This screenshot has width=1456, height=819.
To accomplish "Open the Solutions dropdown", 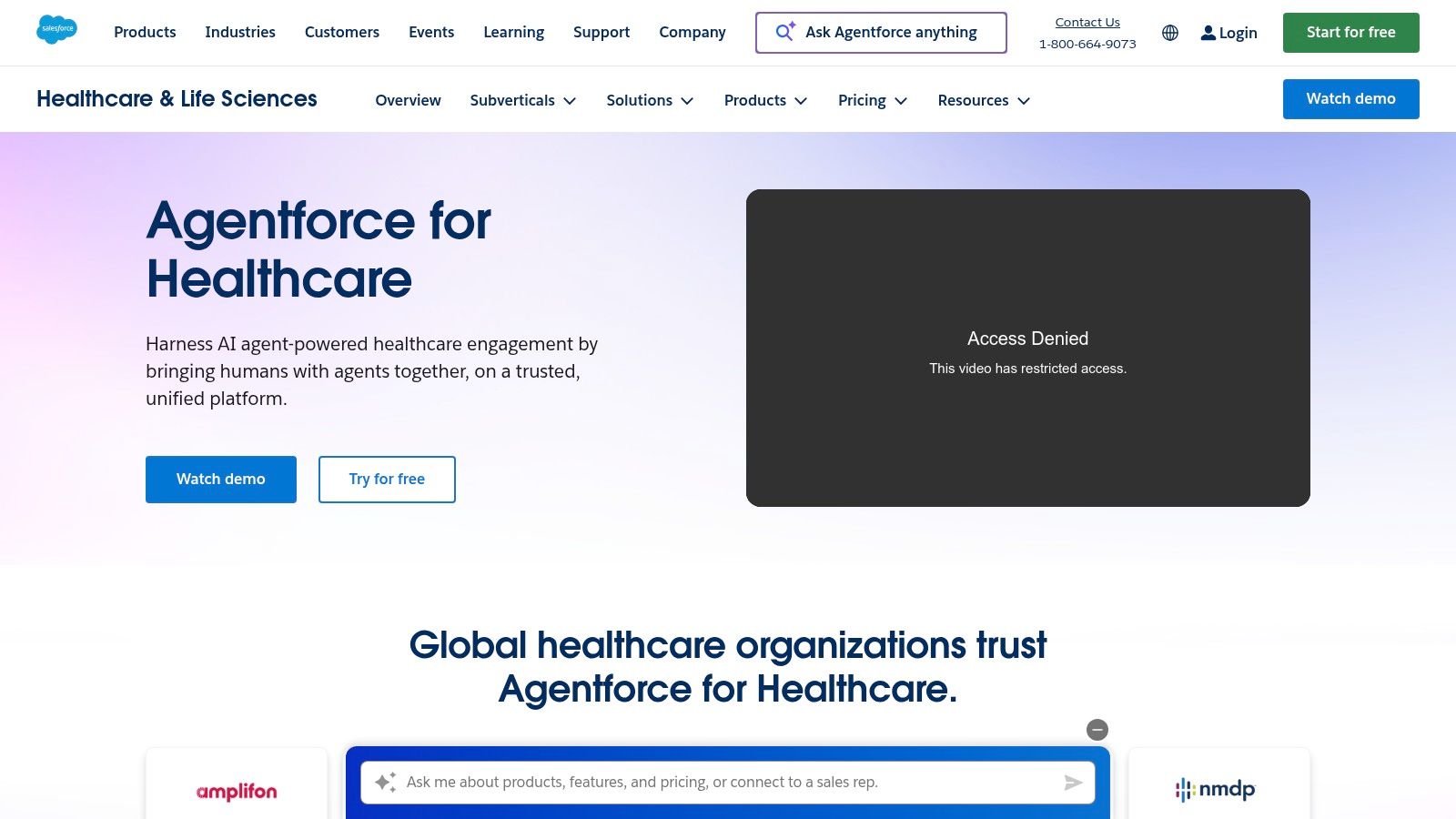I will [650, 100].
